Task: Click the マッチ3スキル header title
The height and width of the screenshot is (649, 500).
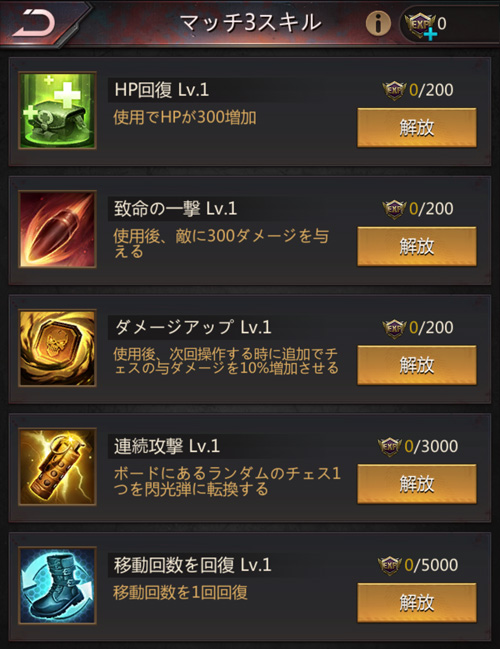Action: click(x=251, y=23)
